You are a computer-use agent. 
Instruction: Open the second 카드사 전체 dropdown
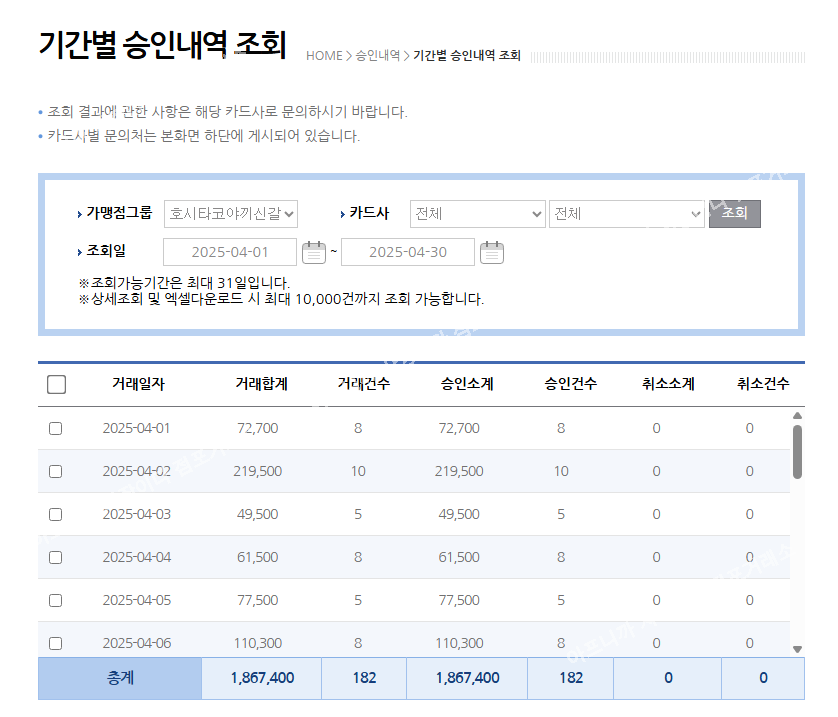click(x=627, y=214)
